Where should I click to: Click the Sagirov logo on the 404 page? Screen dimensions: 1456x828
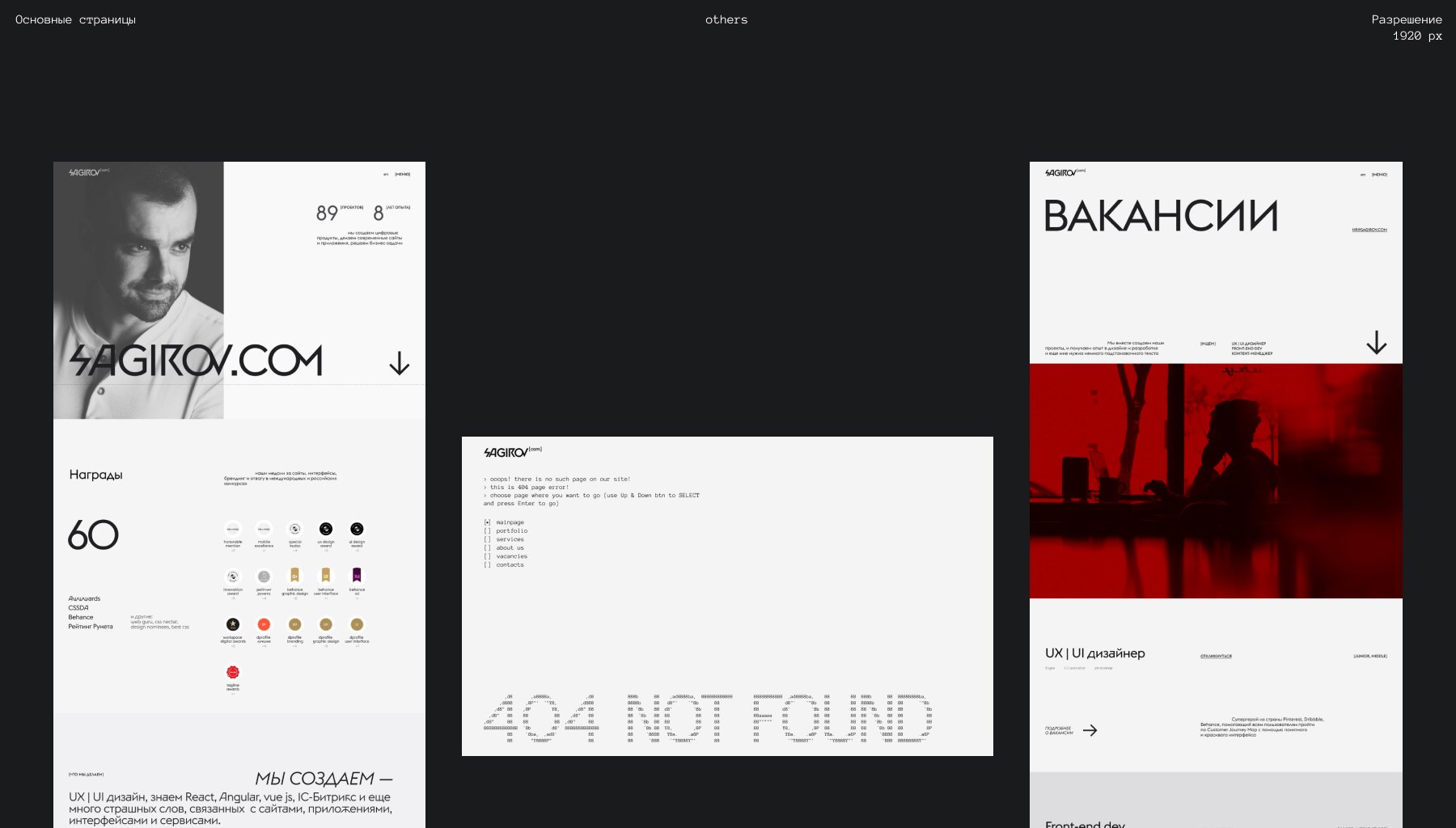pyautogui.click(x=513, y=452)
